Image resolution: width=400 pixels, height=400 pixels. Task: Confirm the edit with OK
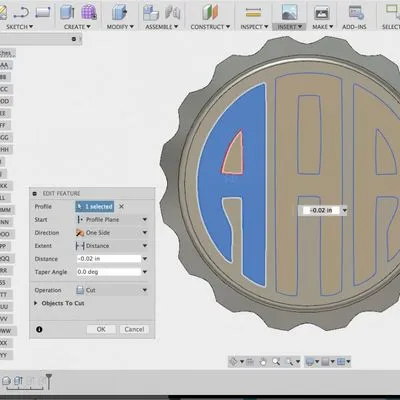tap(101, 329)
